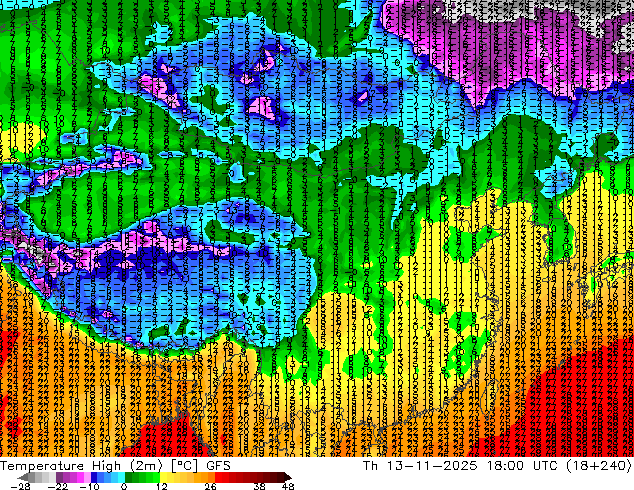Screen dimensions: 634x490
Task: Click the '0' legend label
Action: click(x=124, y=486)
